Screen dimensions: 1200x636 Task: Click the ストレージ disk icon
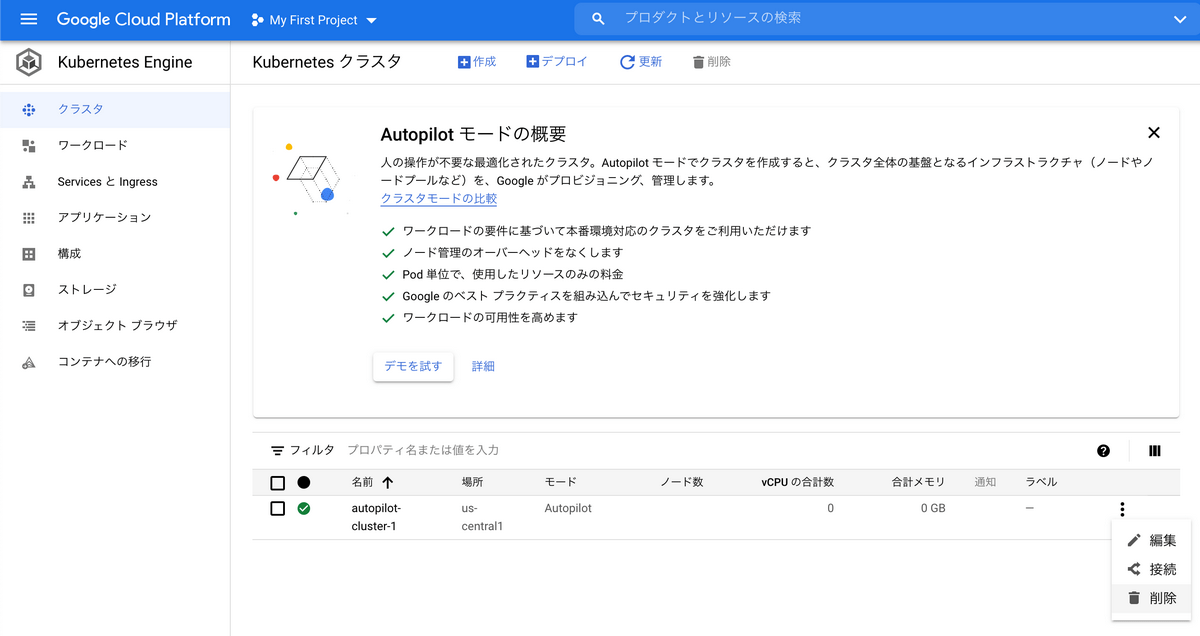click(28, 290)
